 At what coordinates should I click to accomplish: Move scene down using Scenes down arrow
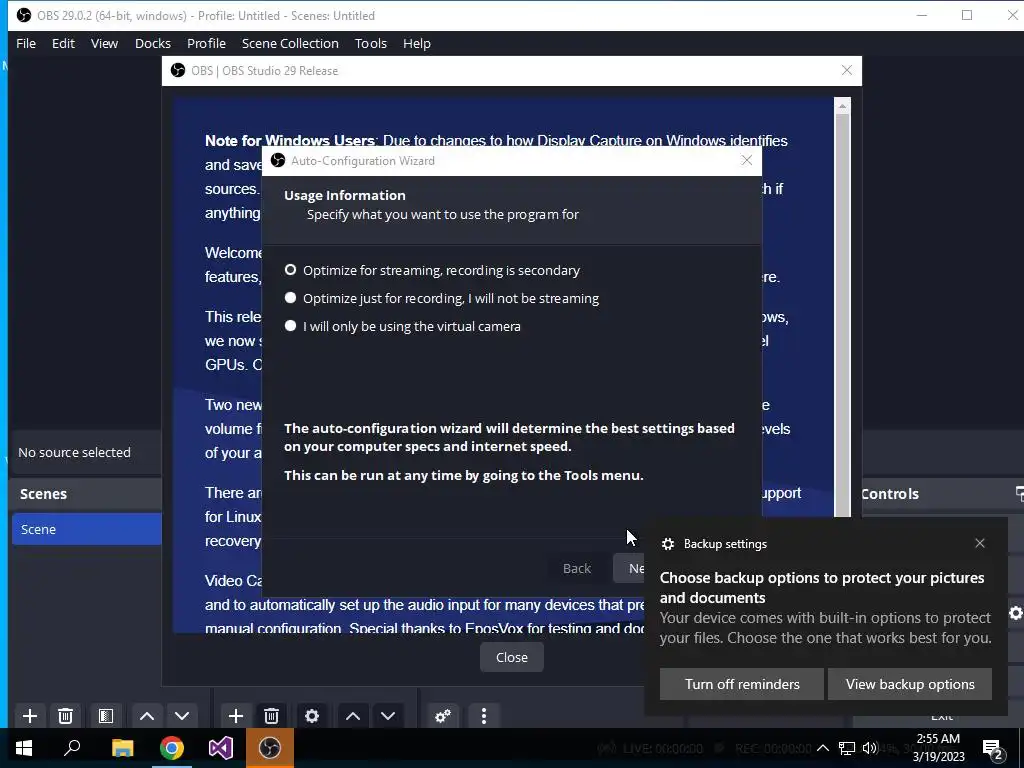(x=182, y=716)
